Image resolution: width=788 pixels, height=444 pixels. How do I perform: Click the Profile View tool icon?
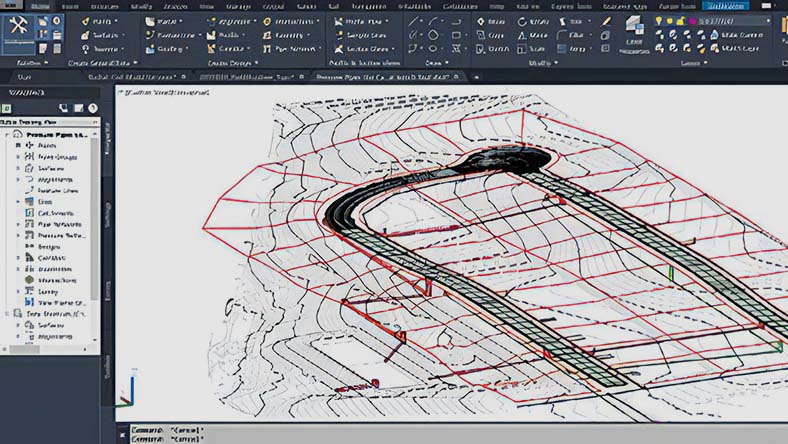[339, 22]
